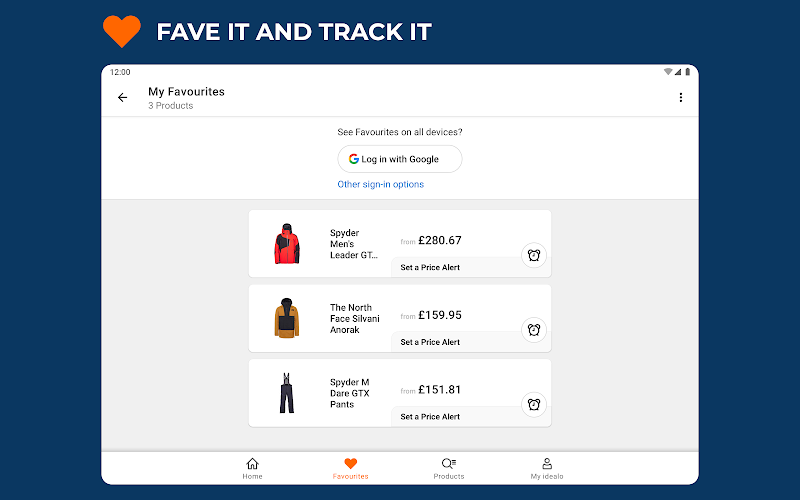Open the black Spyder pants thumbnail

point(287,393)
